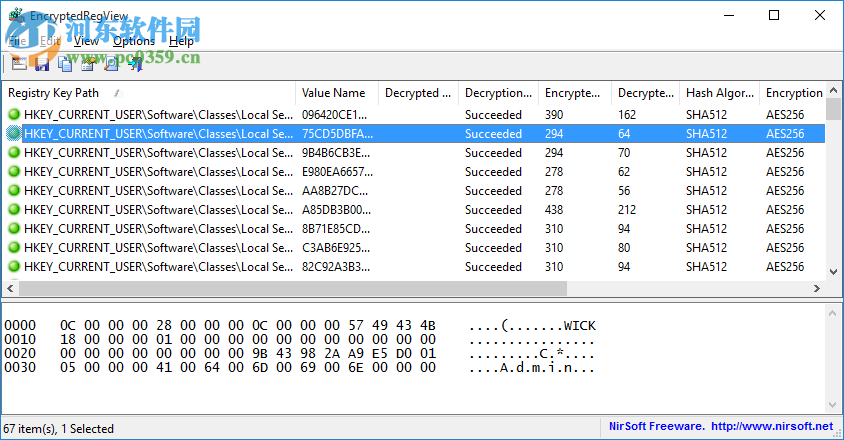This screenshot has height=440, width=844.
Task: Click decrypted size 162 cell
Action: (627, 115)
